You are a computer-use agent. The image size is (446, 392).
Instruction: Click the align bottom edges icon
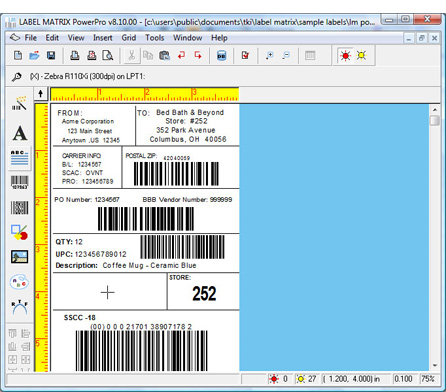[12, 347]
